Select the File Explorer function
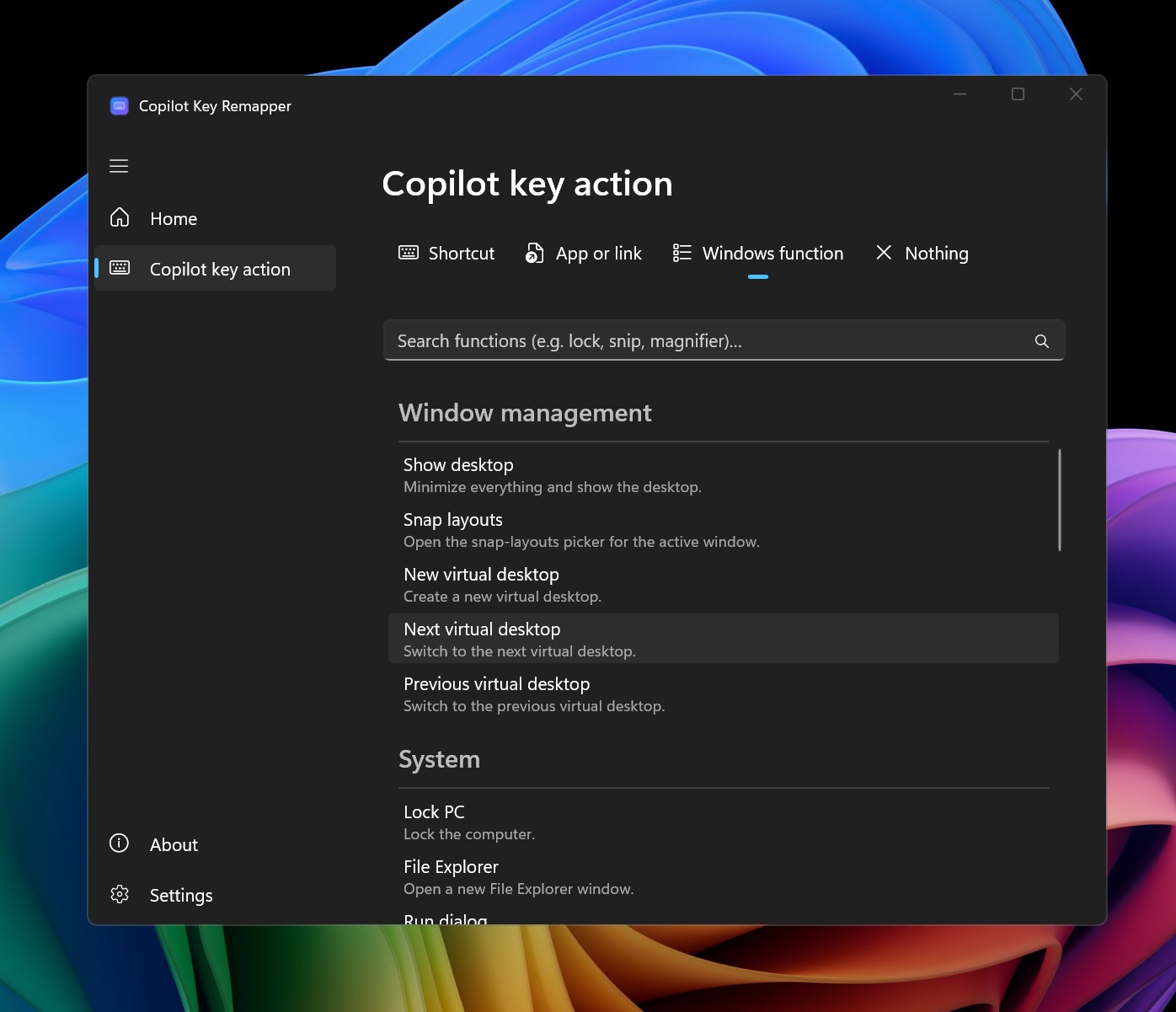This screenshot has height=1012, width=1176. pos(724,876)
